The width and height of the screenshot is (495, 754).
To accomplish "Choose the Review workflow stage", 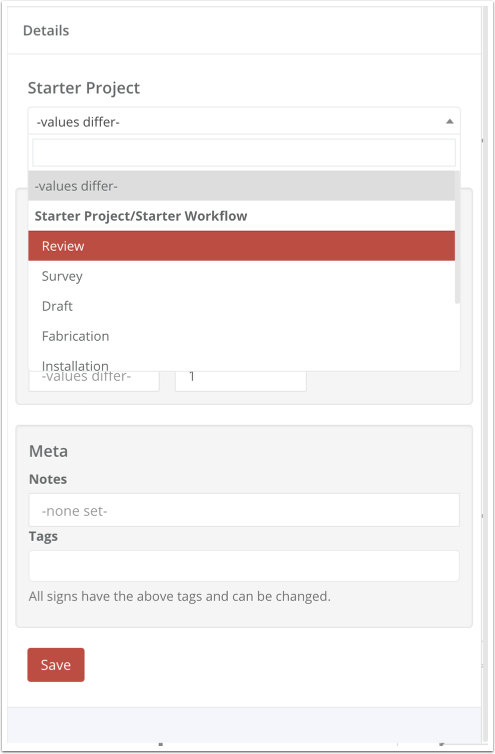I will tap(241, 246).
